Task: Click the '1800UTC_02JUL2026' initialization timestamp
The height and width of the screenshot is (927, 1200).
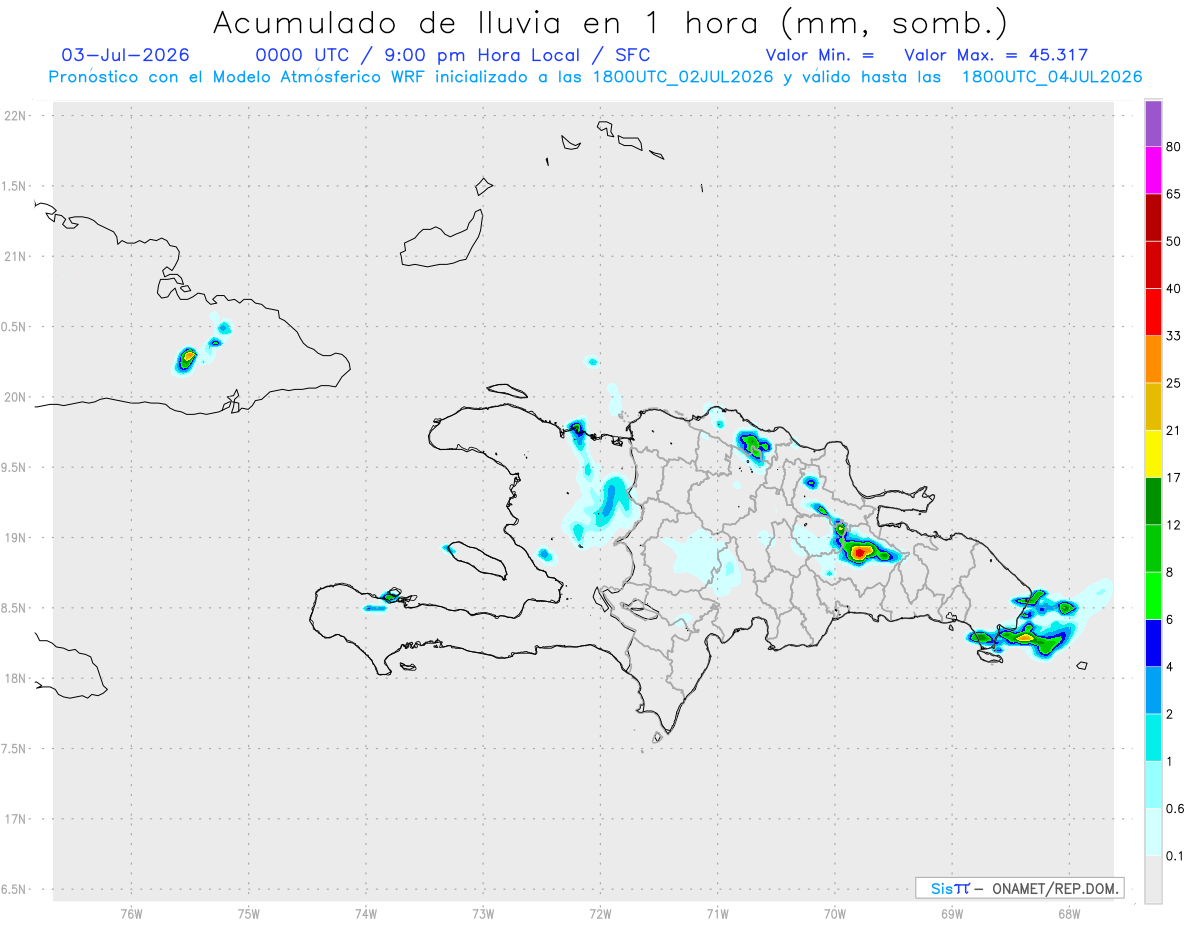Action: point(683,77)
